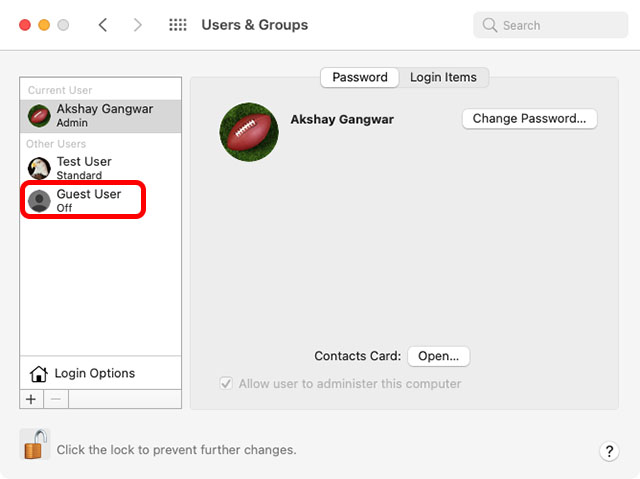
Task: Show all preferences grid icon
Action: 178,25
